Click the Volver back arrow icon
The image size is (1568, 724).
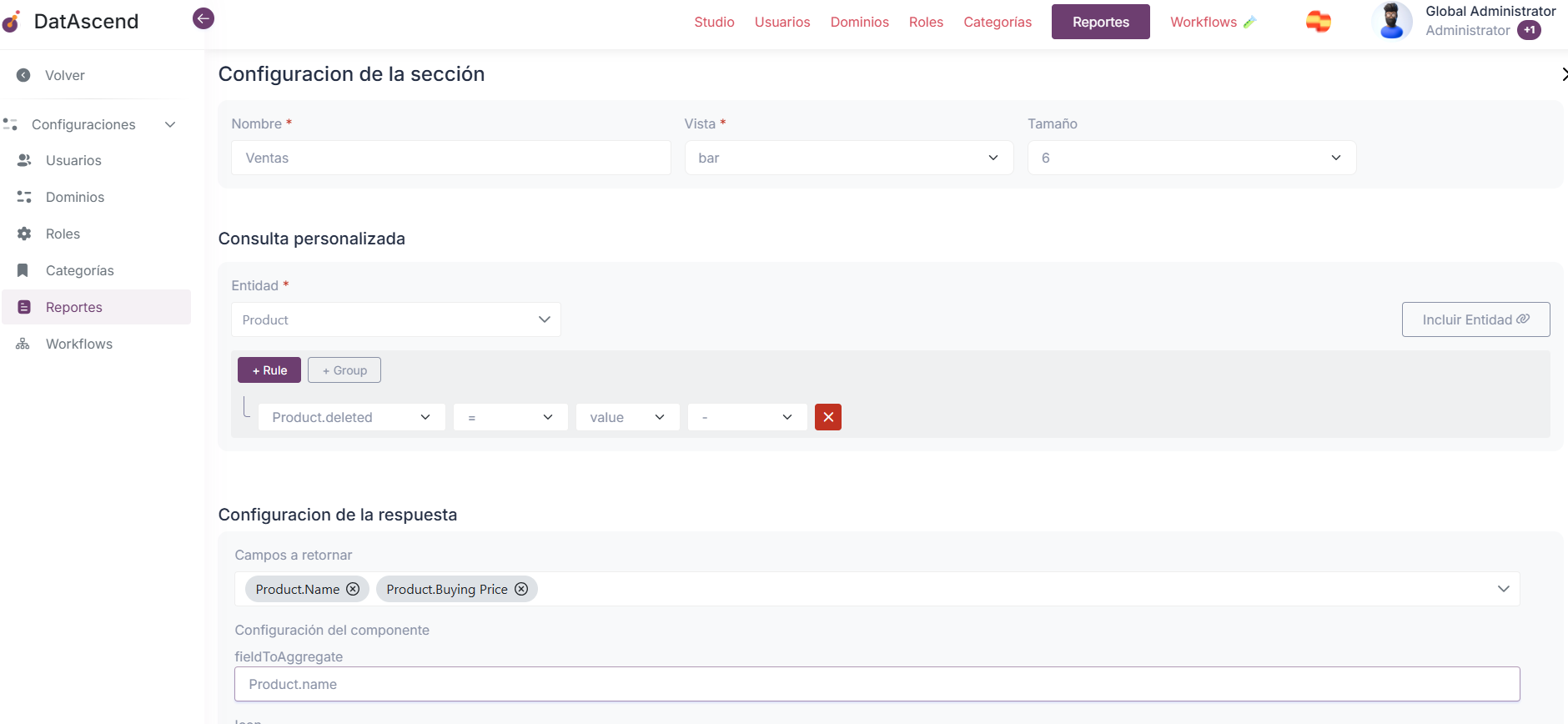click(23, 75)
